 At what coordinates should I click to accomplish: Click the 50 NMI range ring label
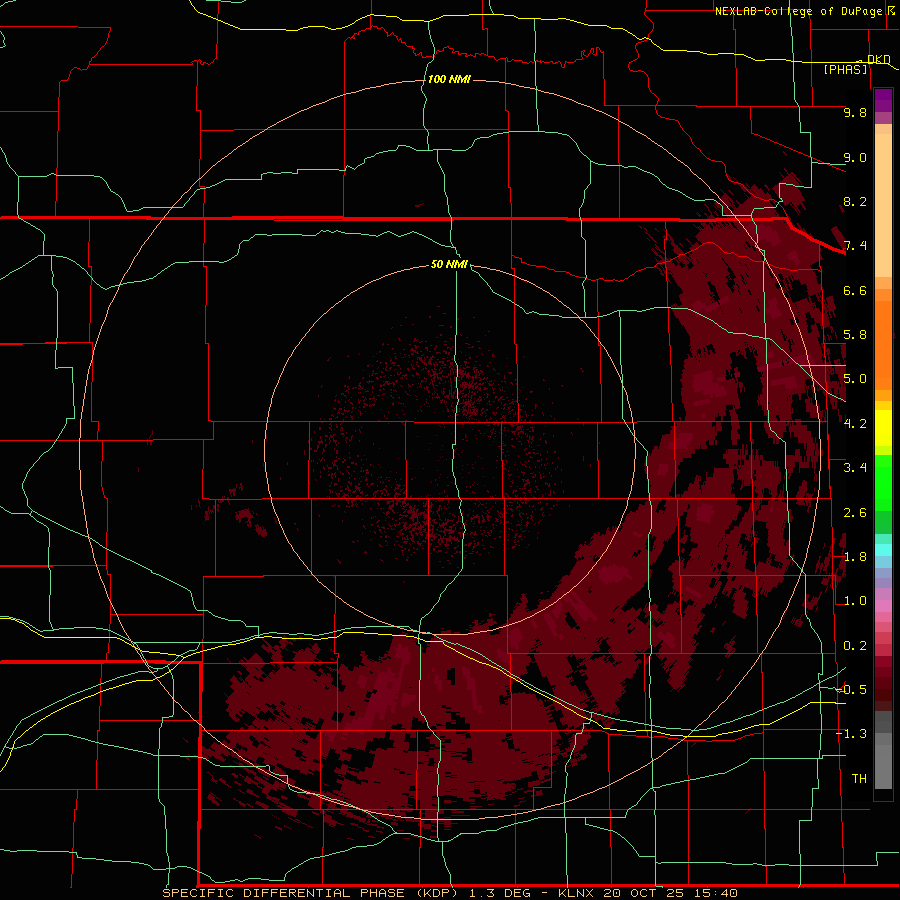click(449, 264)
